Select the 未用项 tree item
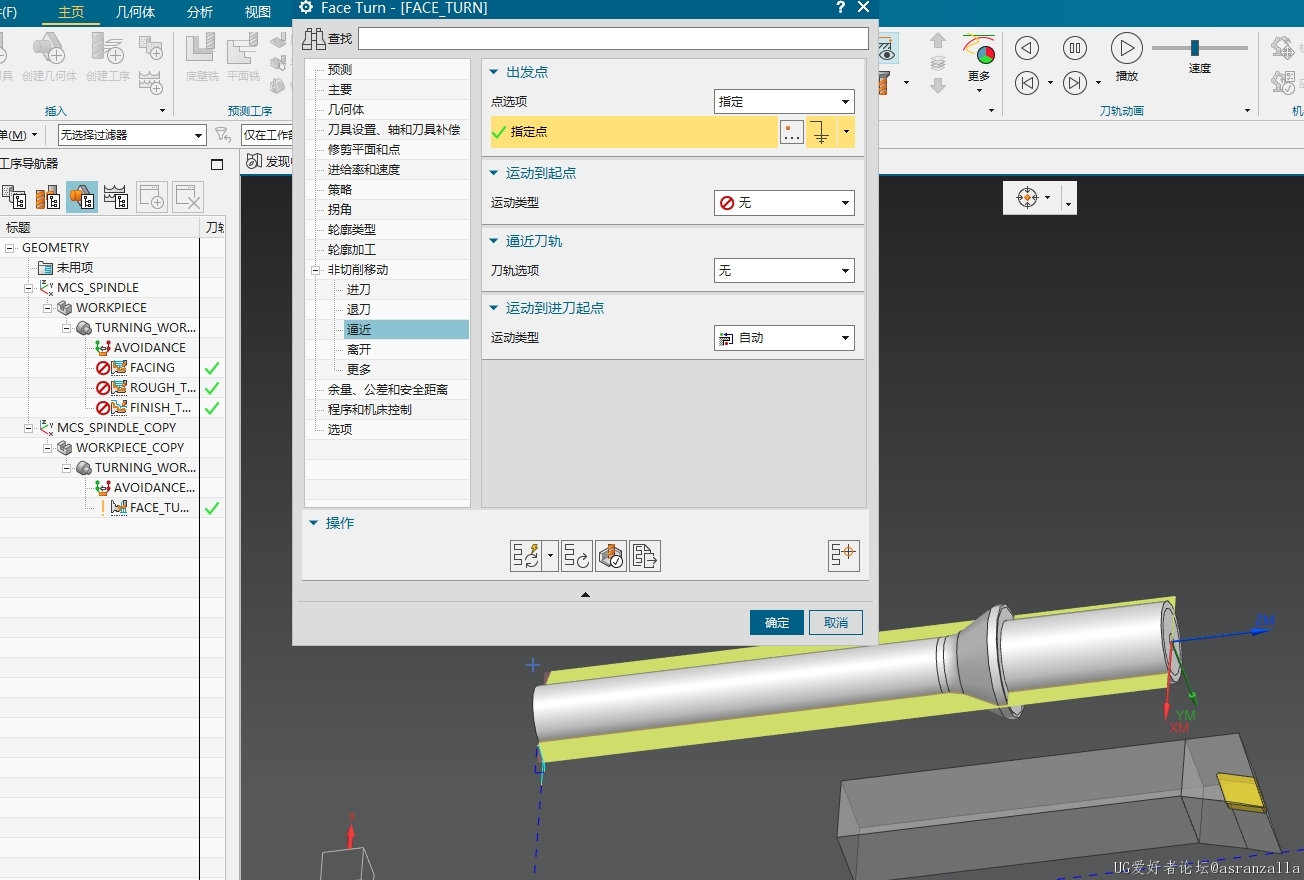Image resolution: width=1304 pixels, height=880 pixels. click(74, 268)
